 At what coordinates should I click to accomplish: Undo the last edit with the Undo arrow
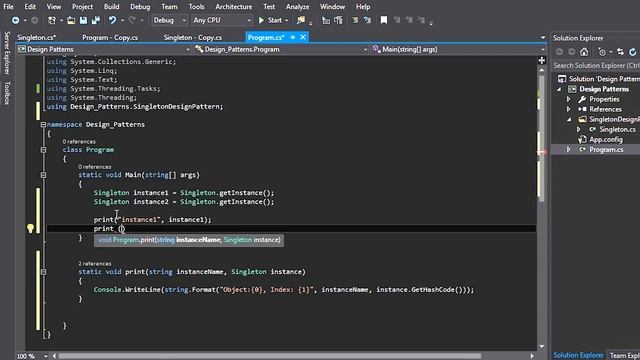[112, 20]
